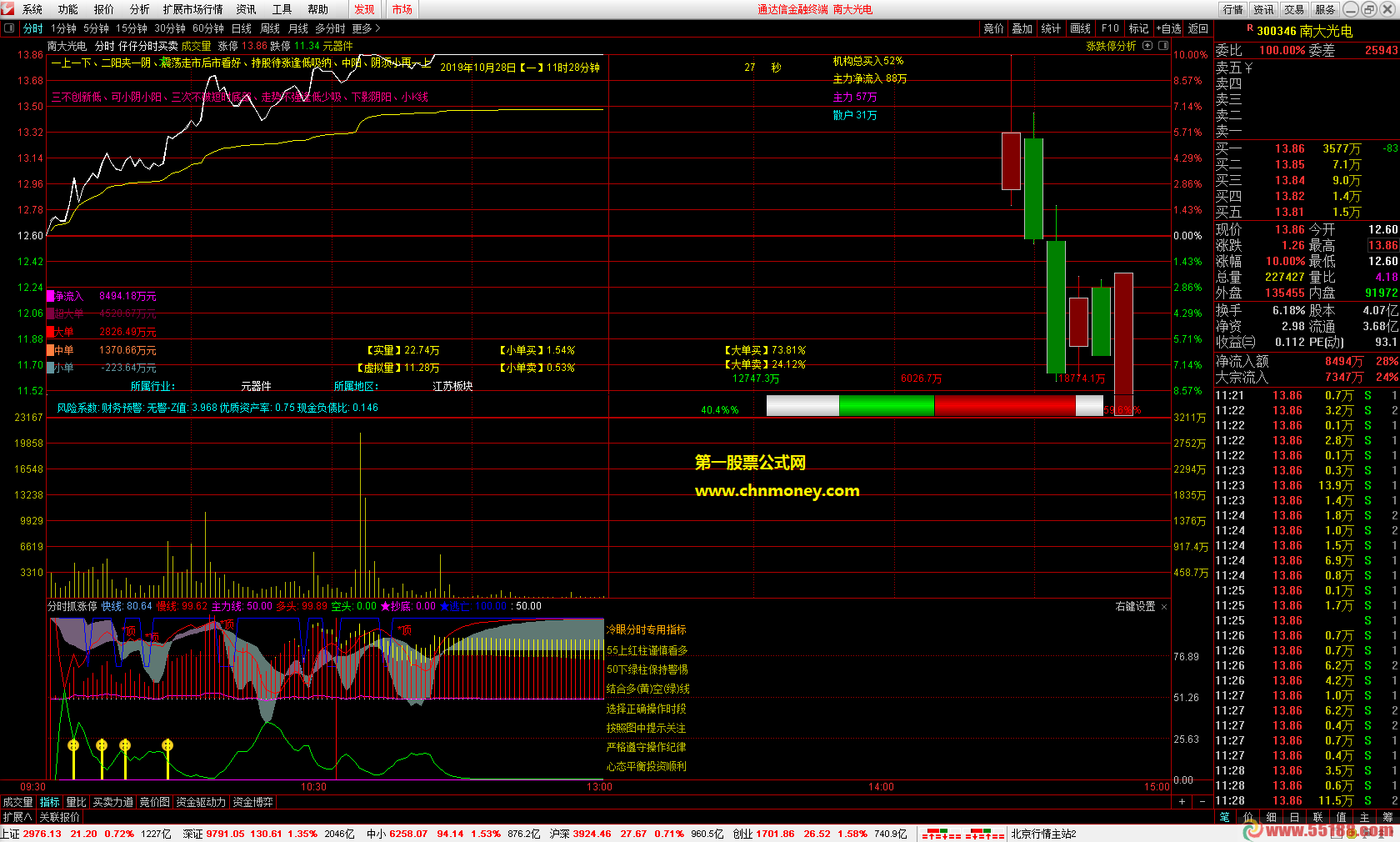Select the 日线 period tab
This screenshot has height=842, width=1400.
[x=242, y=28]
